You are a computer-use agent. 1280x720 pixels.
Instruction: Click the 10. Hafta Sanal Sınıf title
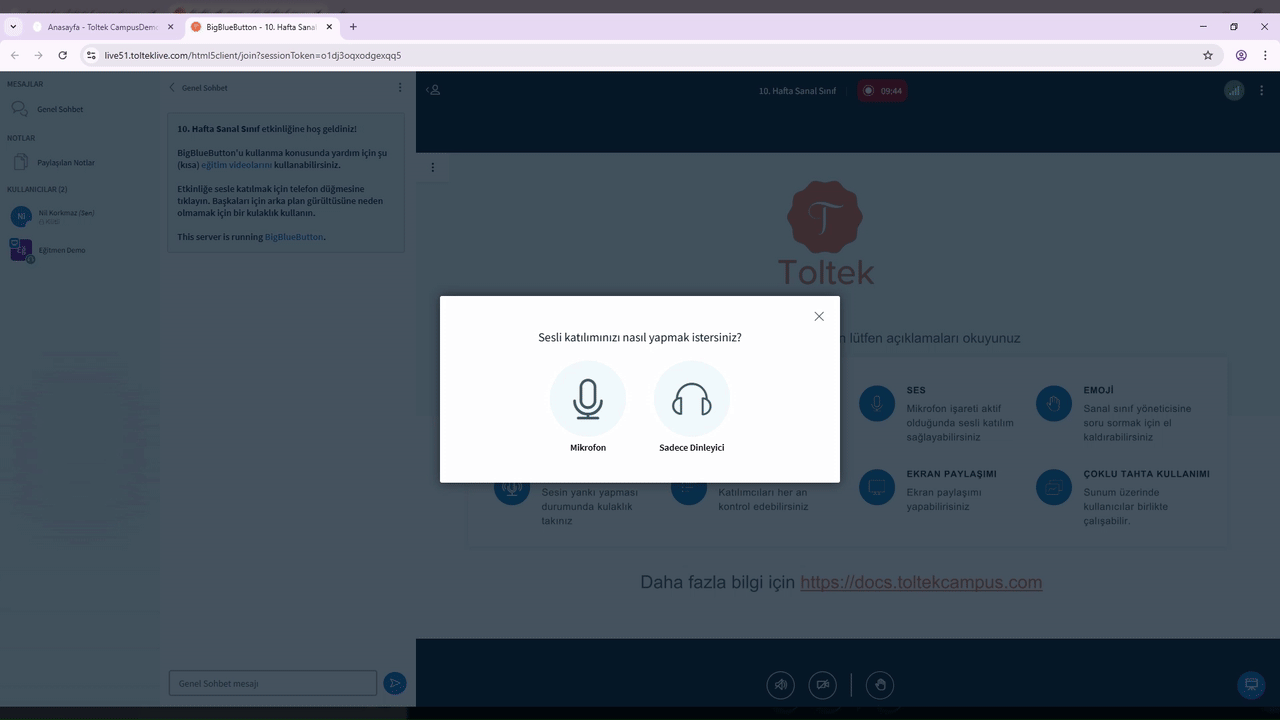click(797, 91)
